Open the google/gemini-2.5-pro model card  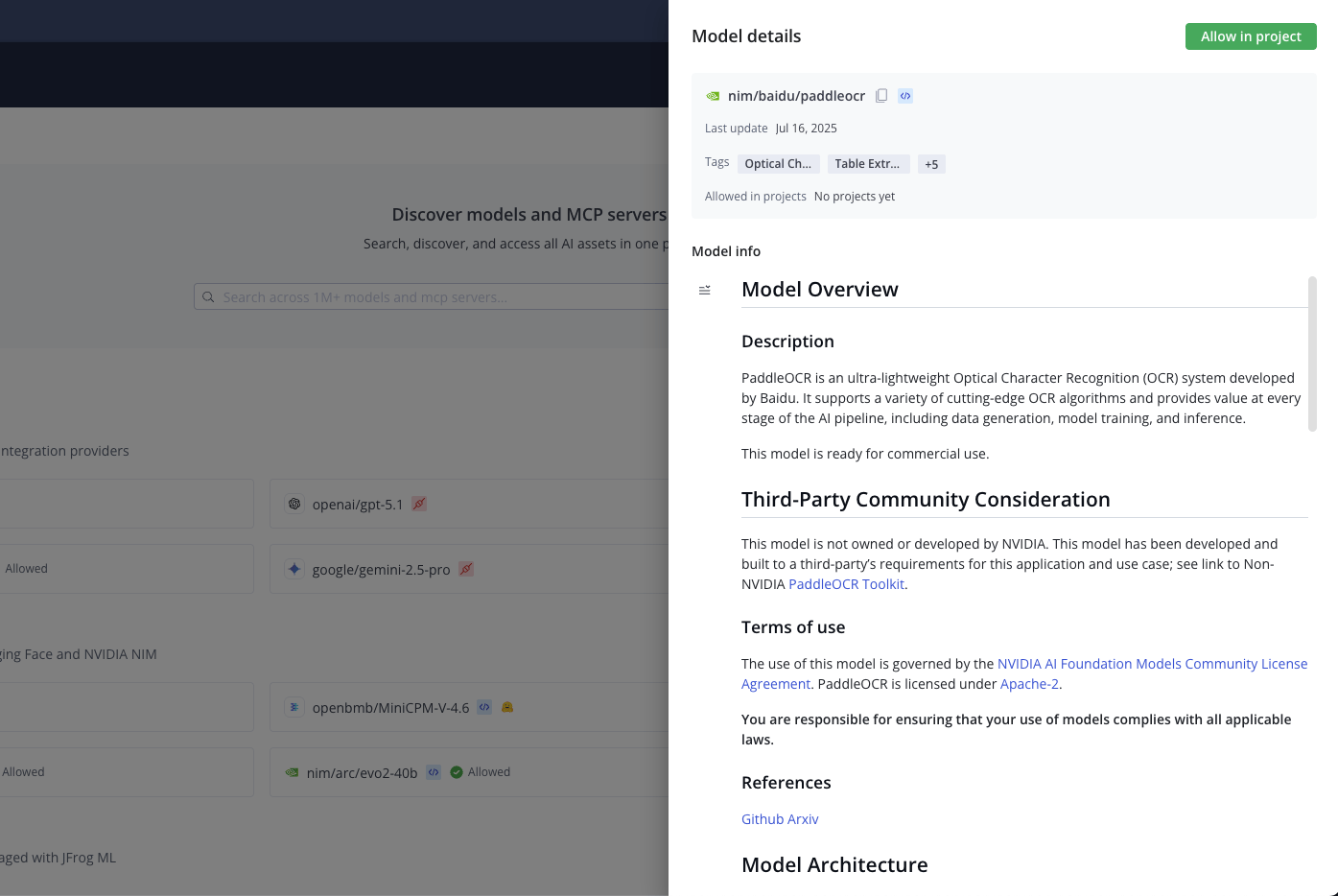[469, 569]
